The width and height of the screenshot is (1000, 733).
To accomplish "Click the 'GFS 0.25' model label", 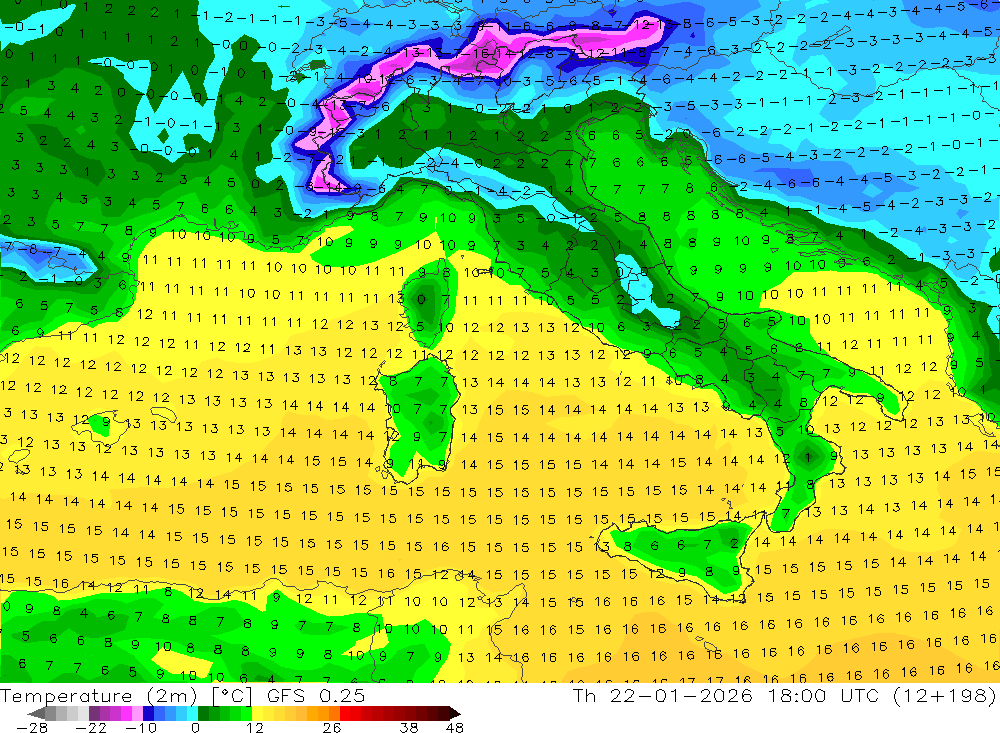I will click(x=316, y=696).
